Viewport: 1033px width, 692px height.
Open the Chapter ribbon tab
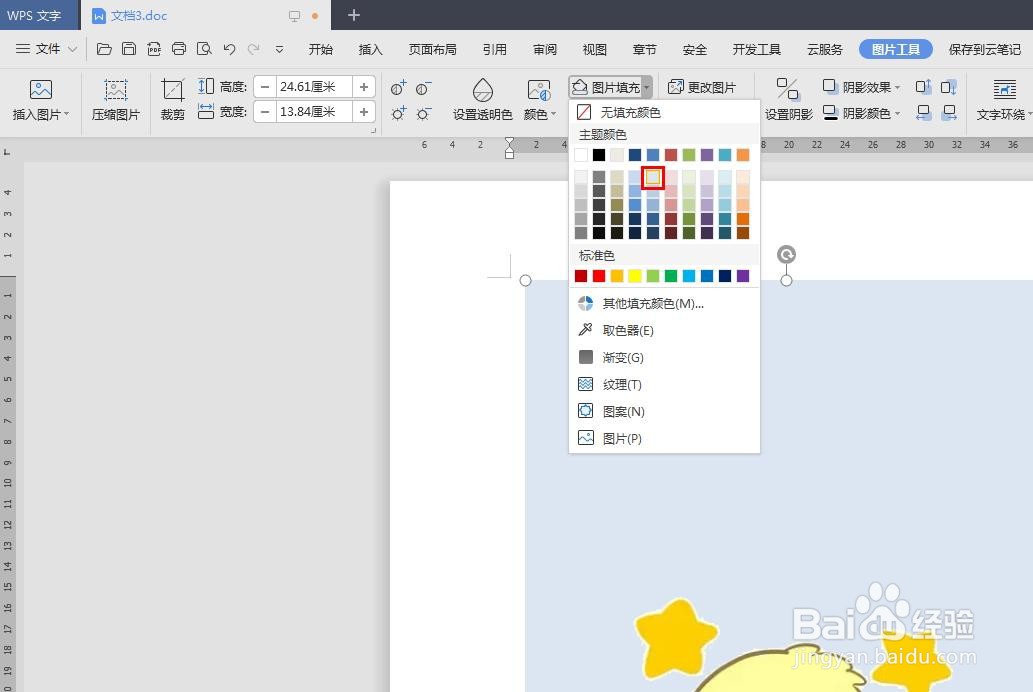click(644, 49)
